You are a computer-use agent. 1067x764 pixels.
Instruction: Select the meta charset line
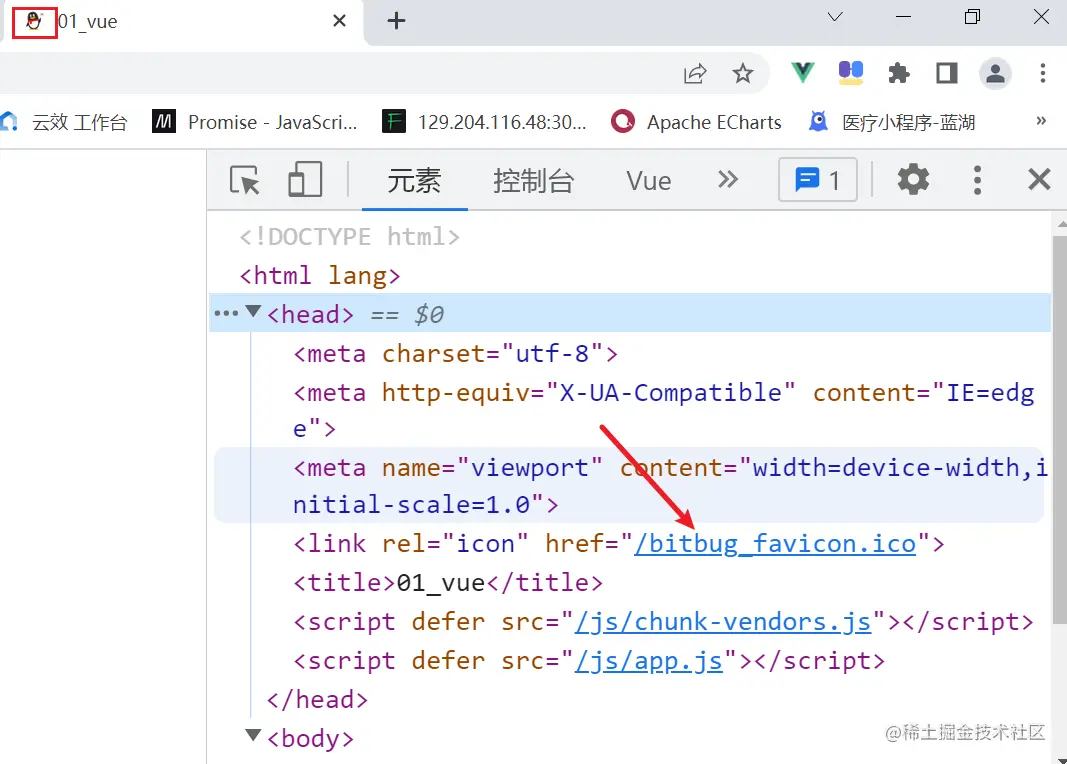point(455,354)
